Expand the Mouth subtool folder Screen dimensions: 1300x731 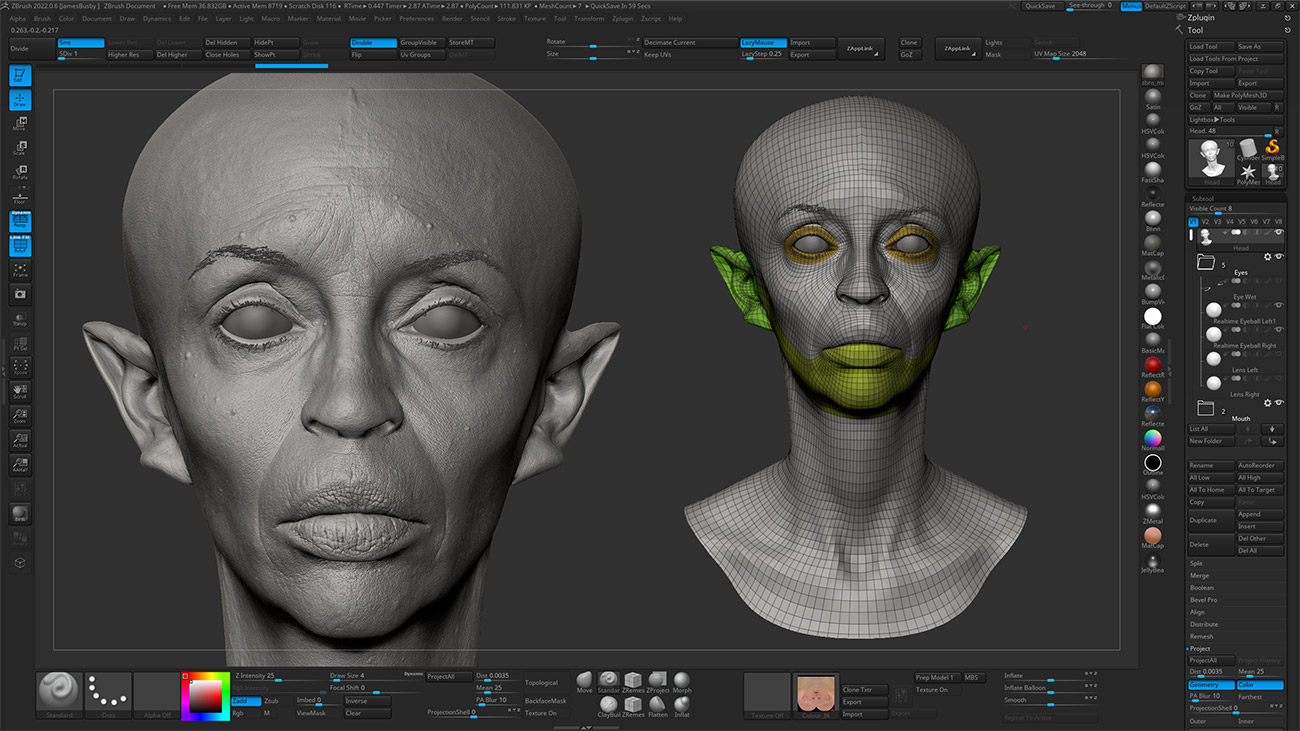(x=1205, y=409)
